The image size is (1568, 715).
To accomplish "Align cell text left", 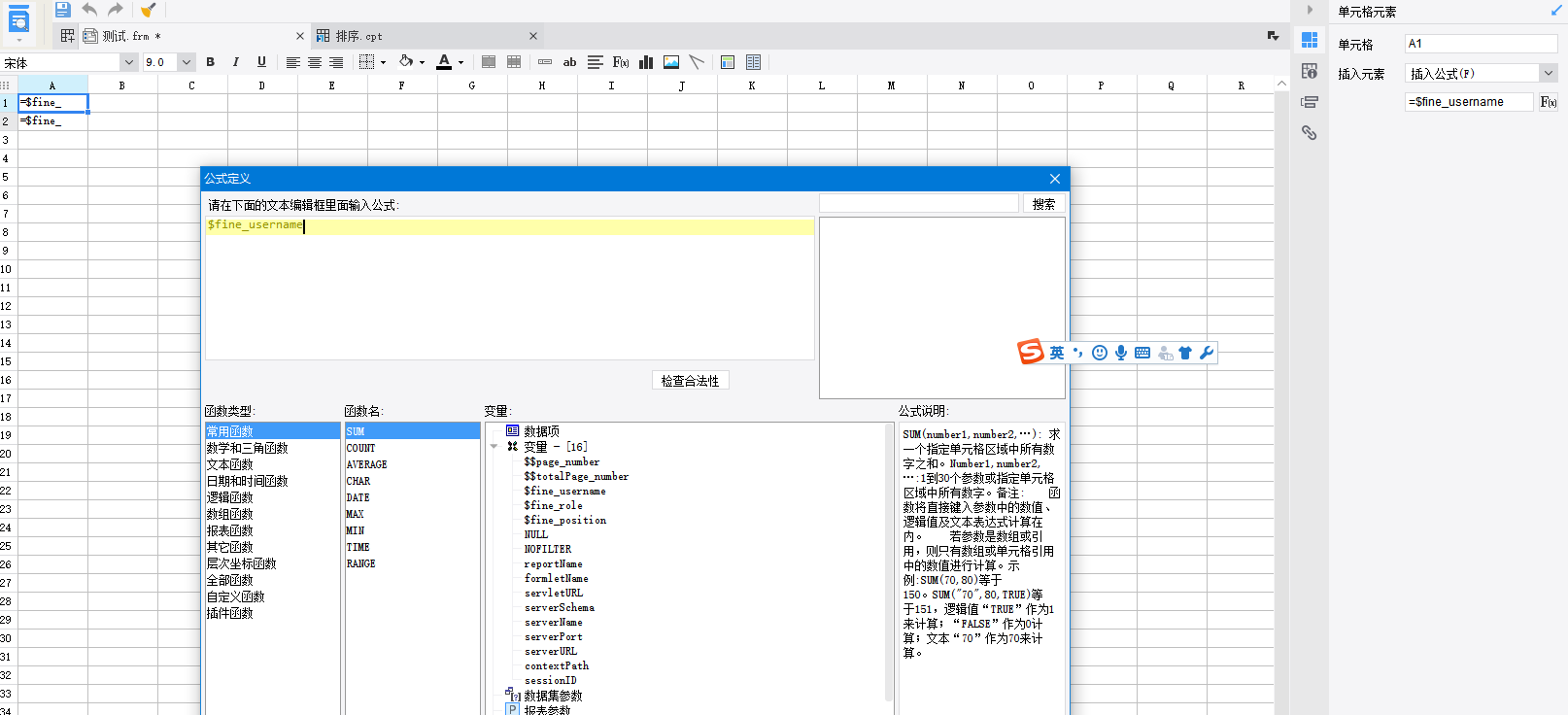I will (292, 62).
